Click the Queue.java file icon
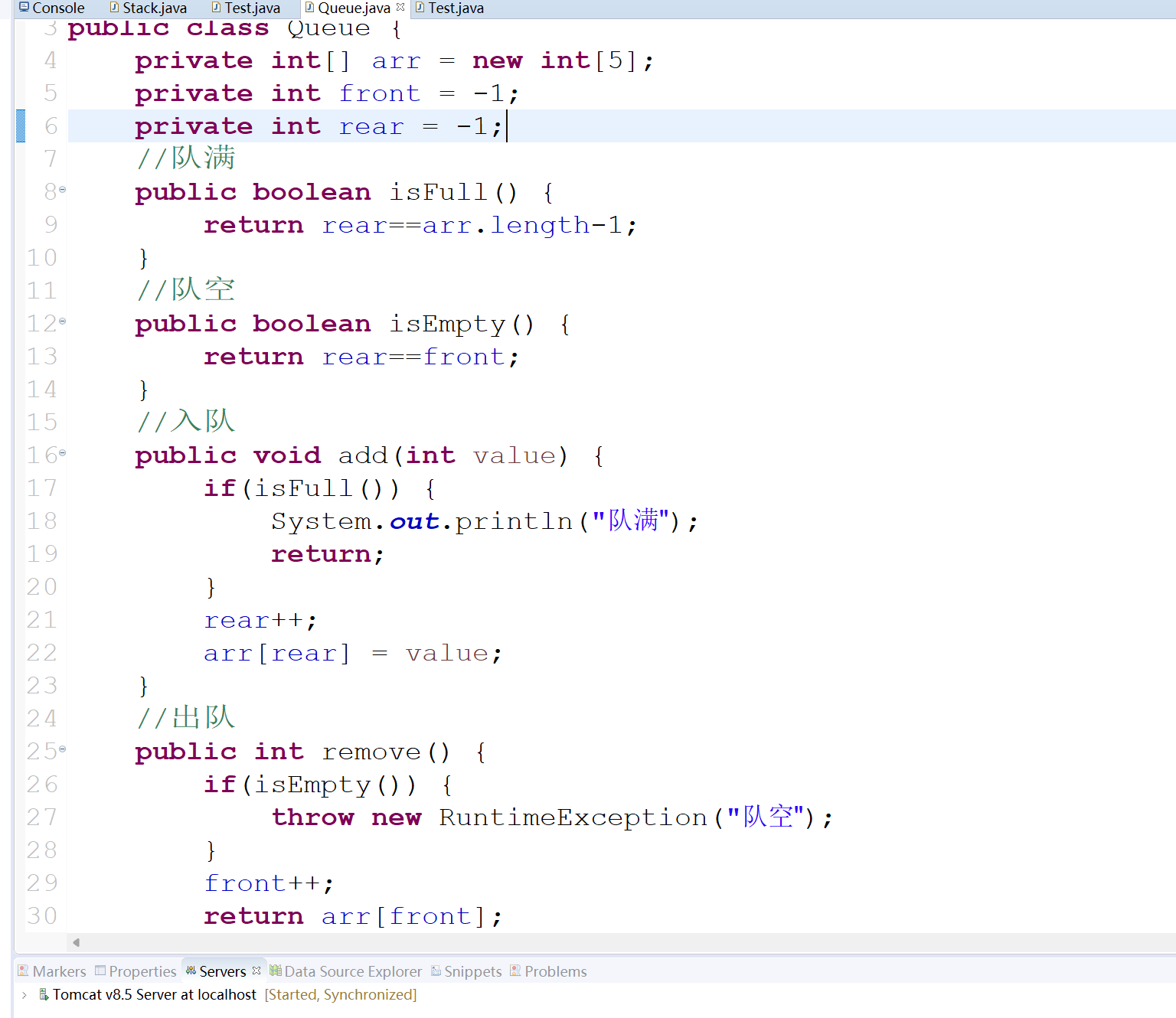1176x1018 pixels. pyautogui.click(x=310, y=8)
